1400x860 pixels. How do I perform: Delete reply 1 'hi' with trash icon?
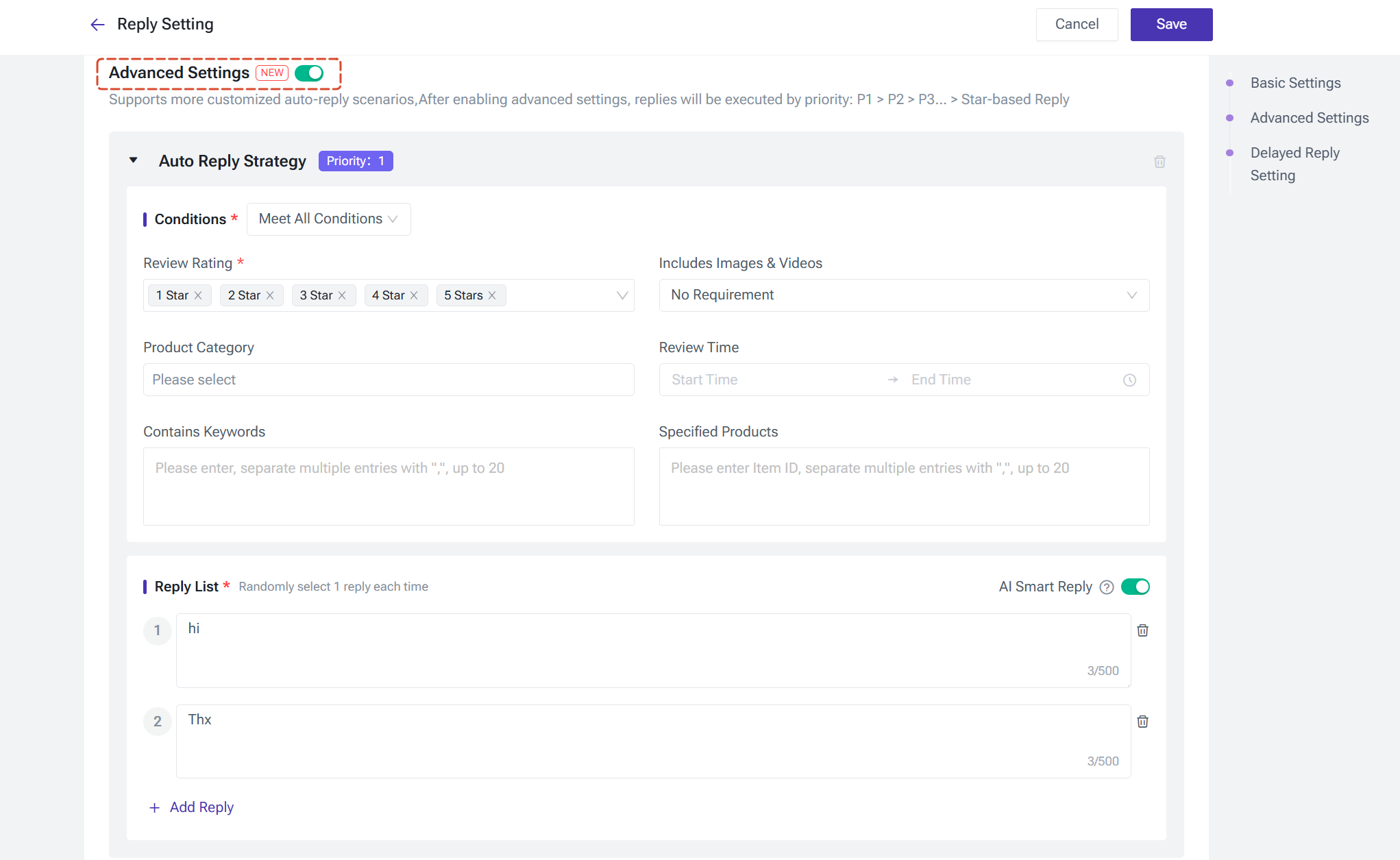click(1142, 630)
